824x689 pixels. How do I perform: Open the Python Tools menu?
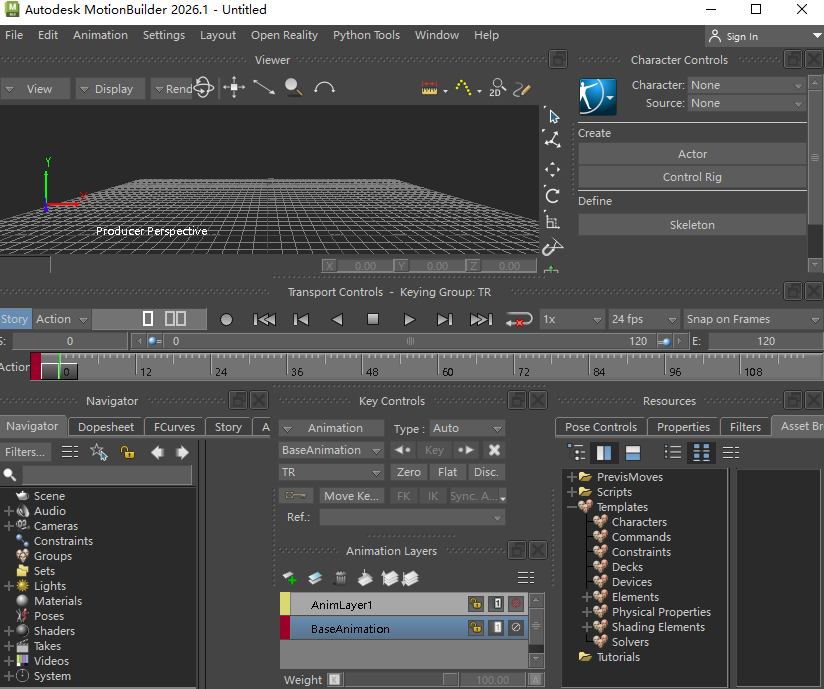[366, 35]
